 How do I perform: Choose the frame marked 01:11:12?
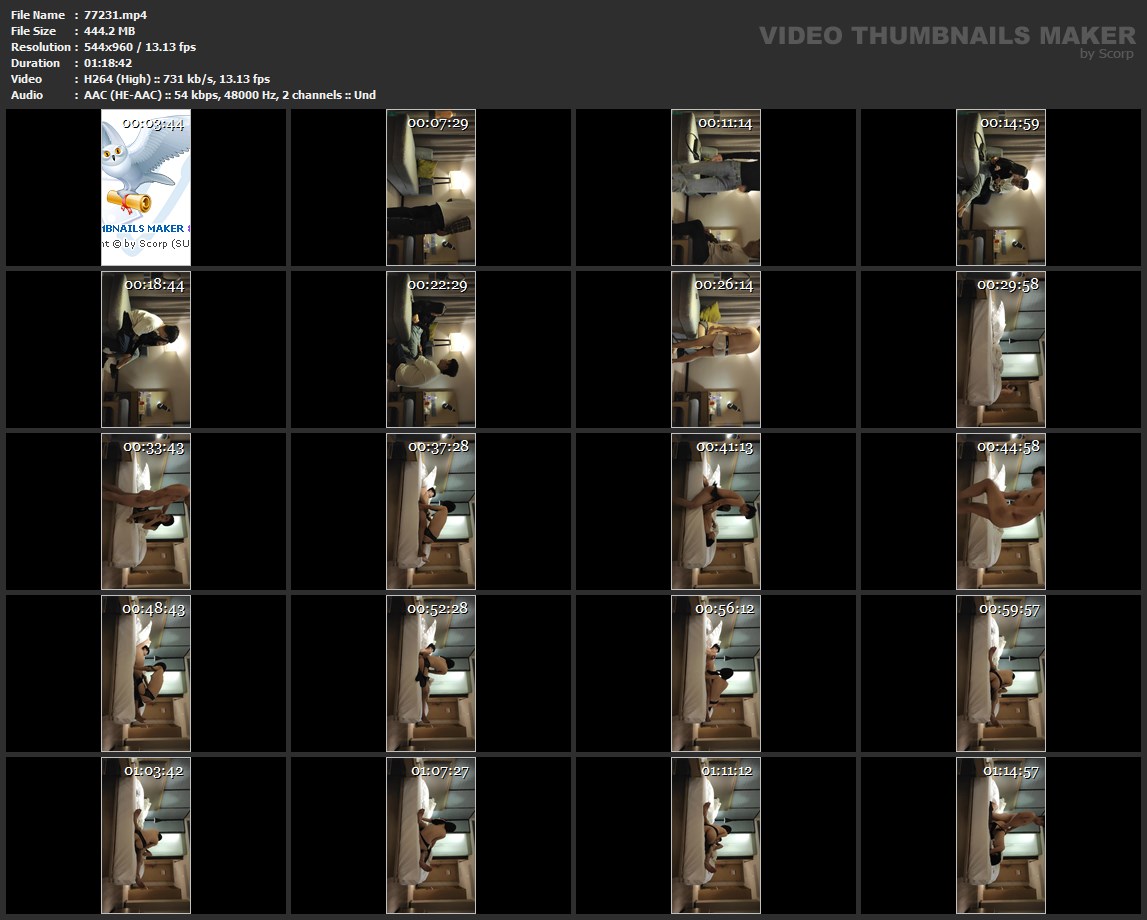point(716,835)
